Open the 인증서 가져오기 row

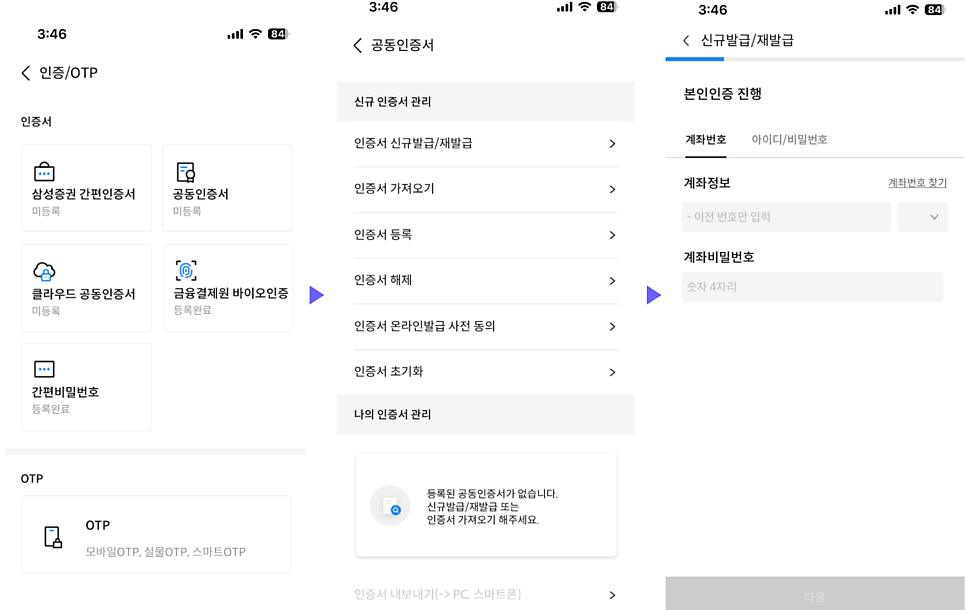click(x=486, y=189)
